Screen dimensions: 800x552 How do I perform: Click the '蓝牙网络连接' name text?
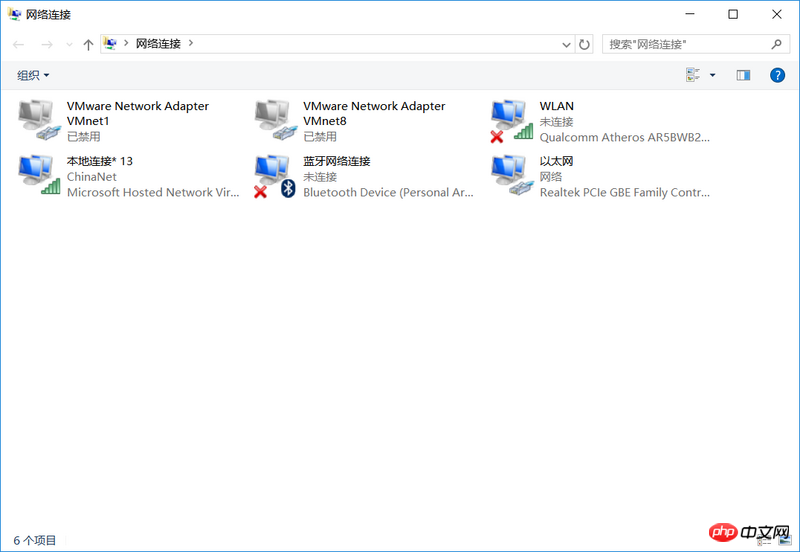click(x=337, y=161)
